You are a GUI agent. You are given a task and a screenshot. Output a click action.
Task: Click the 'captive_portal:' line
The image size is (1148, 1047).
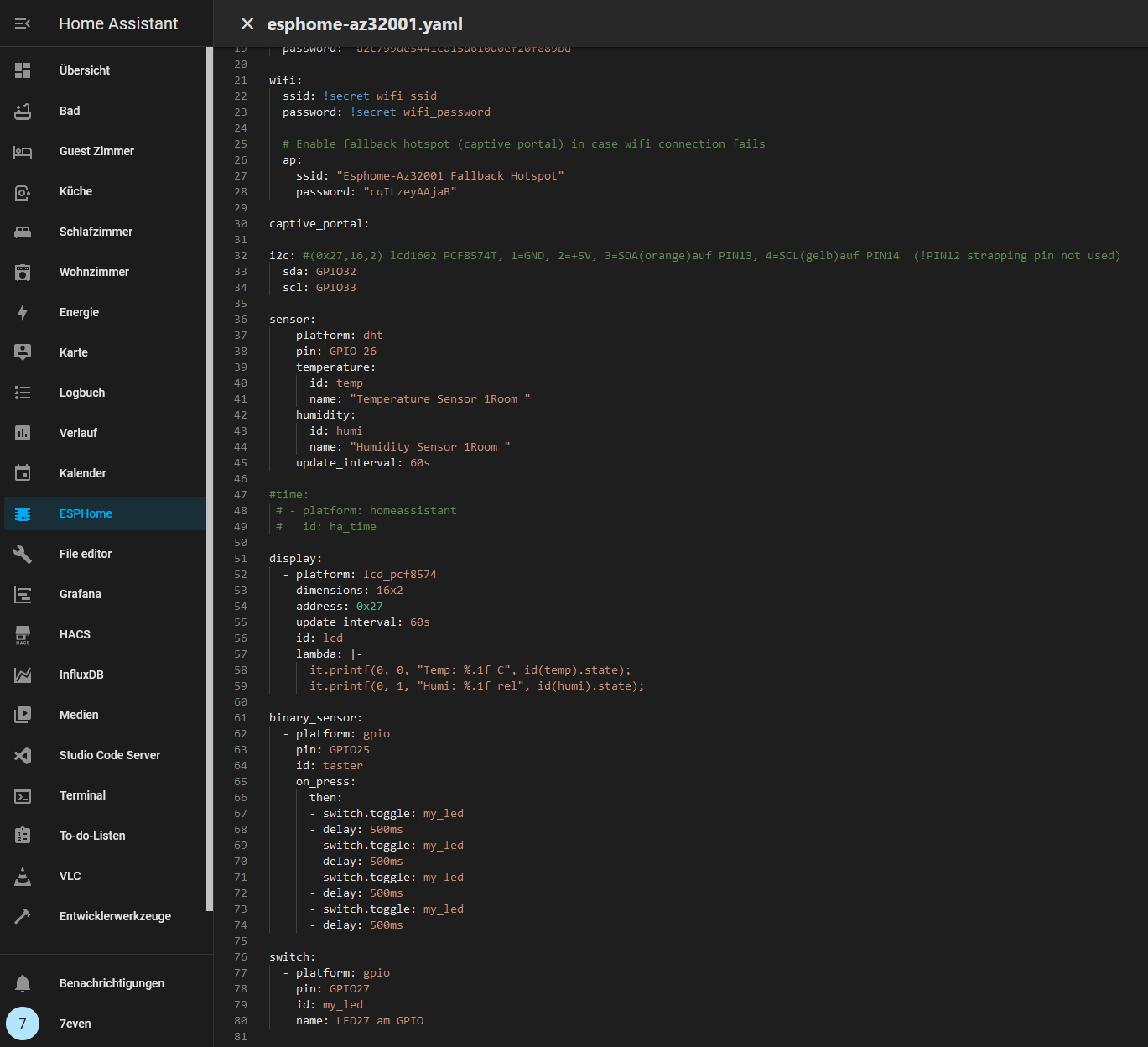[319, 224]
